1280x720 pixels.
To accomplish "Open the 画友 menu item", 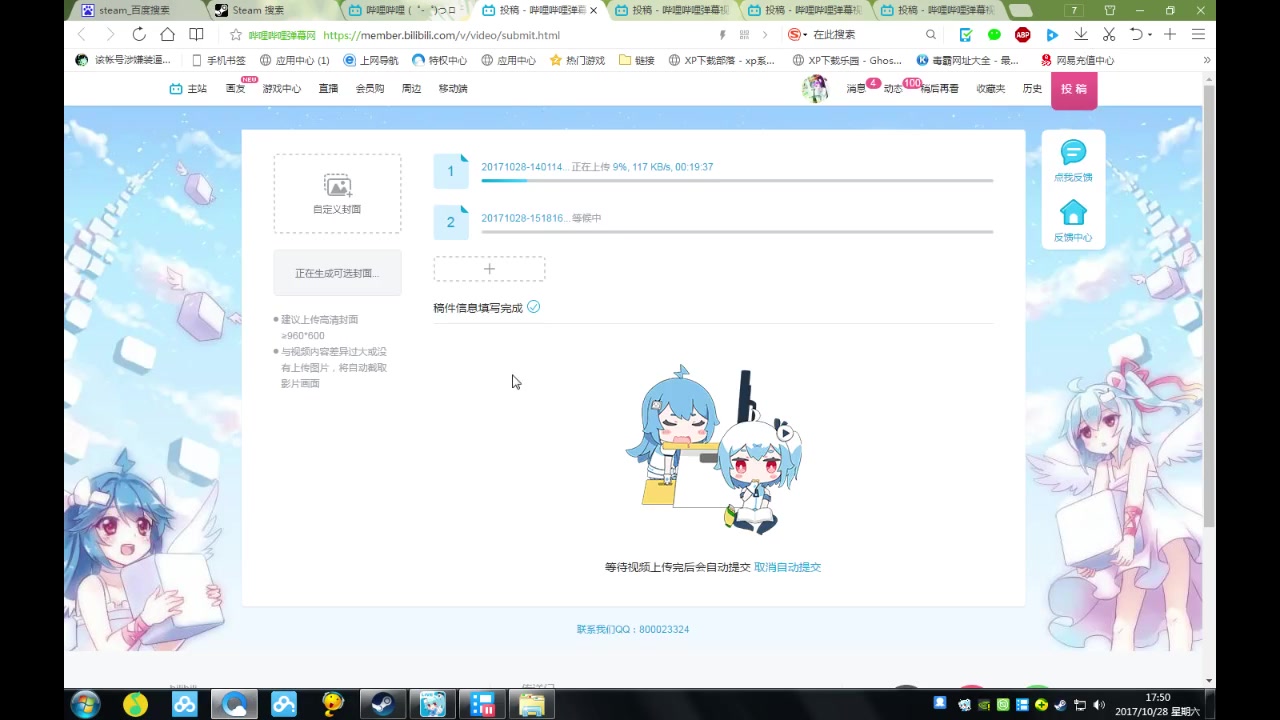I will click(235, 89).
